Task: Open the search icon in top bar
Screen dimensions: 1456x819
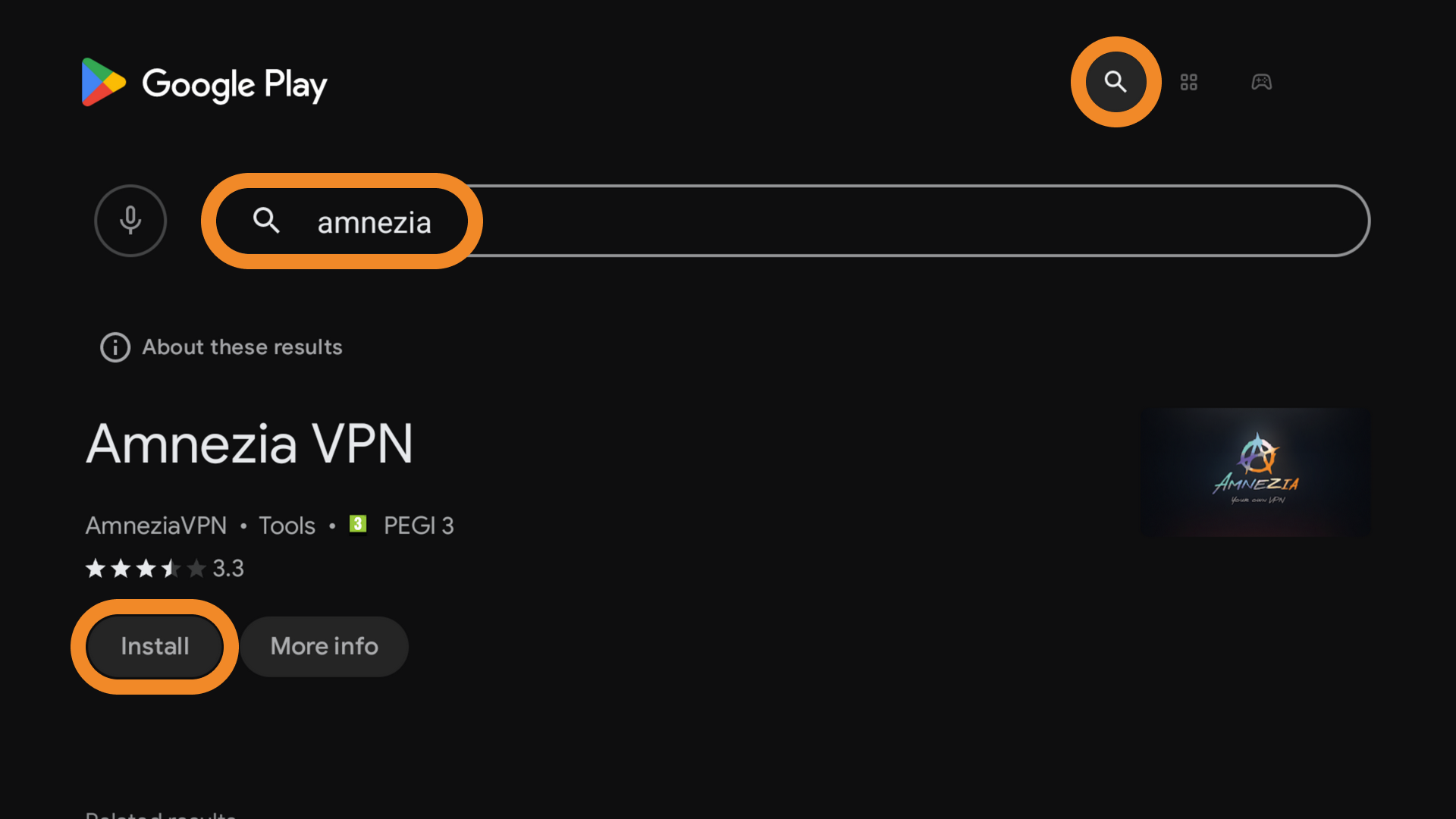Action: point(1116,82)
